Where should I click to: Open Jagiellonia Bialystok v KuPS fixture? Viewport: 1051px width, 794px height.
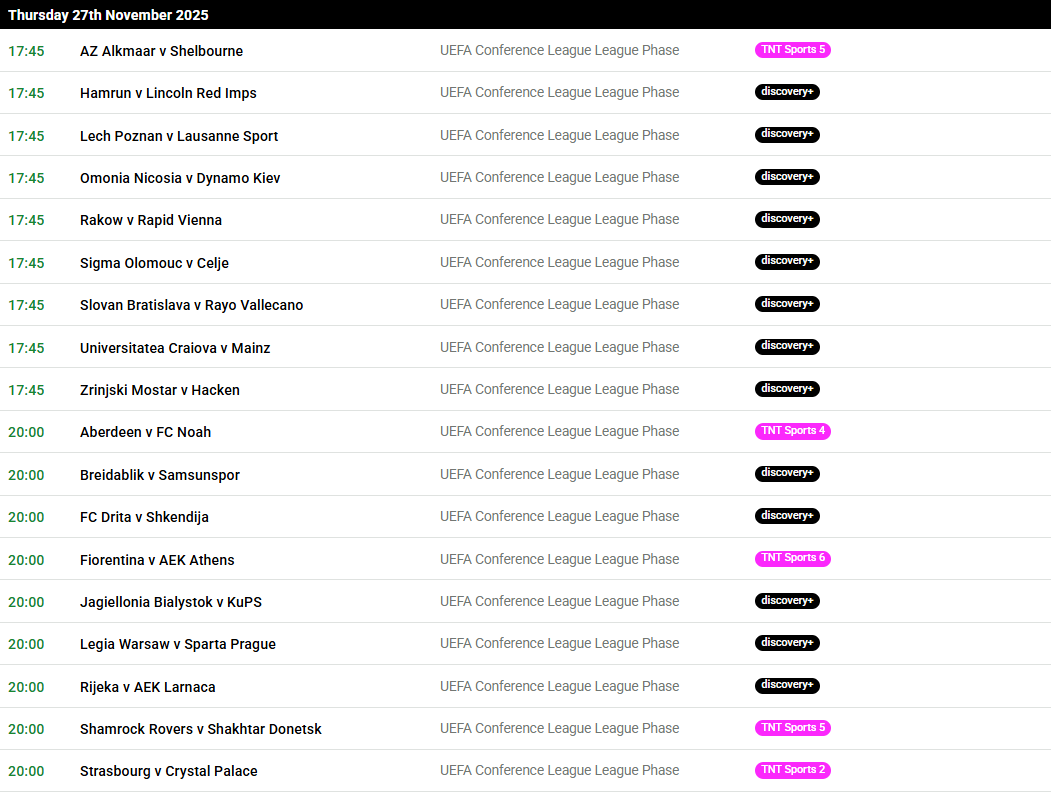171,602
